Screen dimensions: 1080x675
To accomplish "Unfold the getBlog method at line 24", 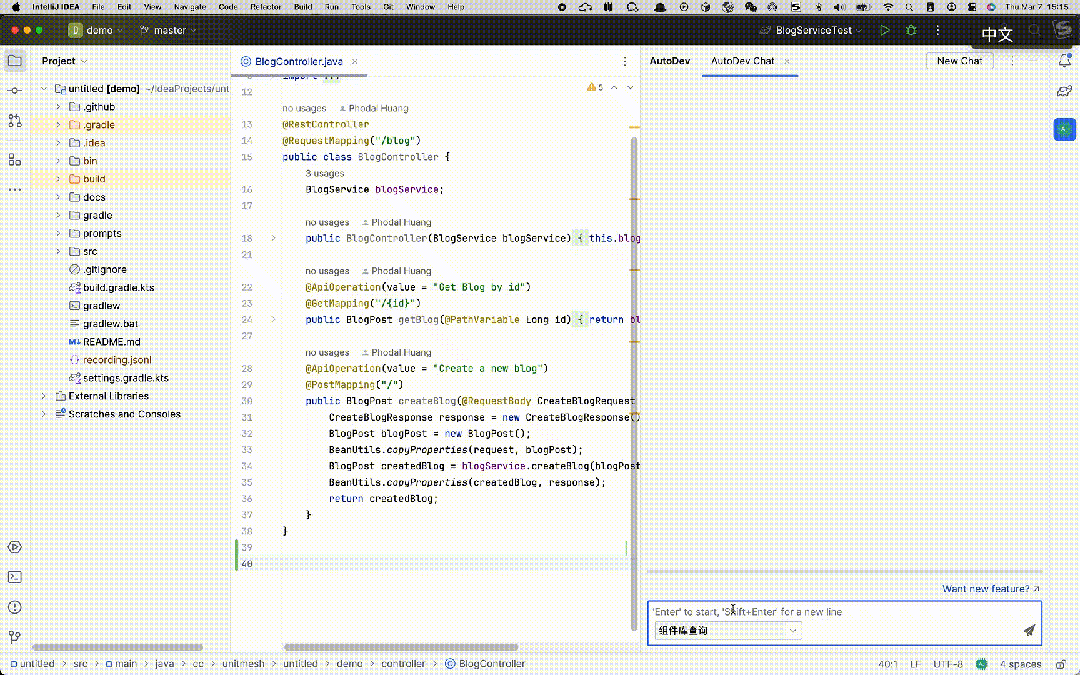I will [x=274, y=320].
